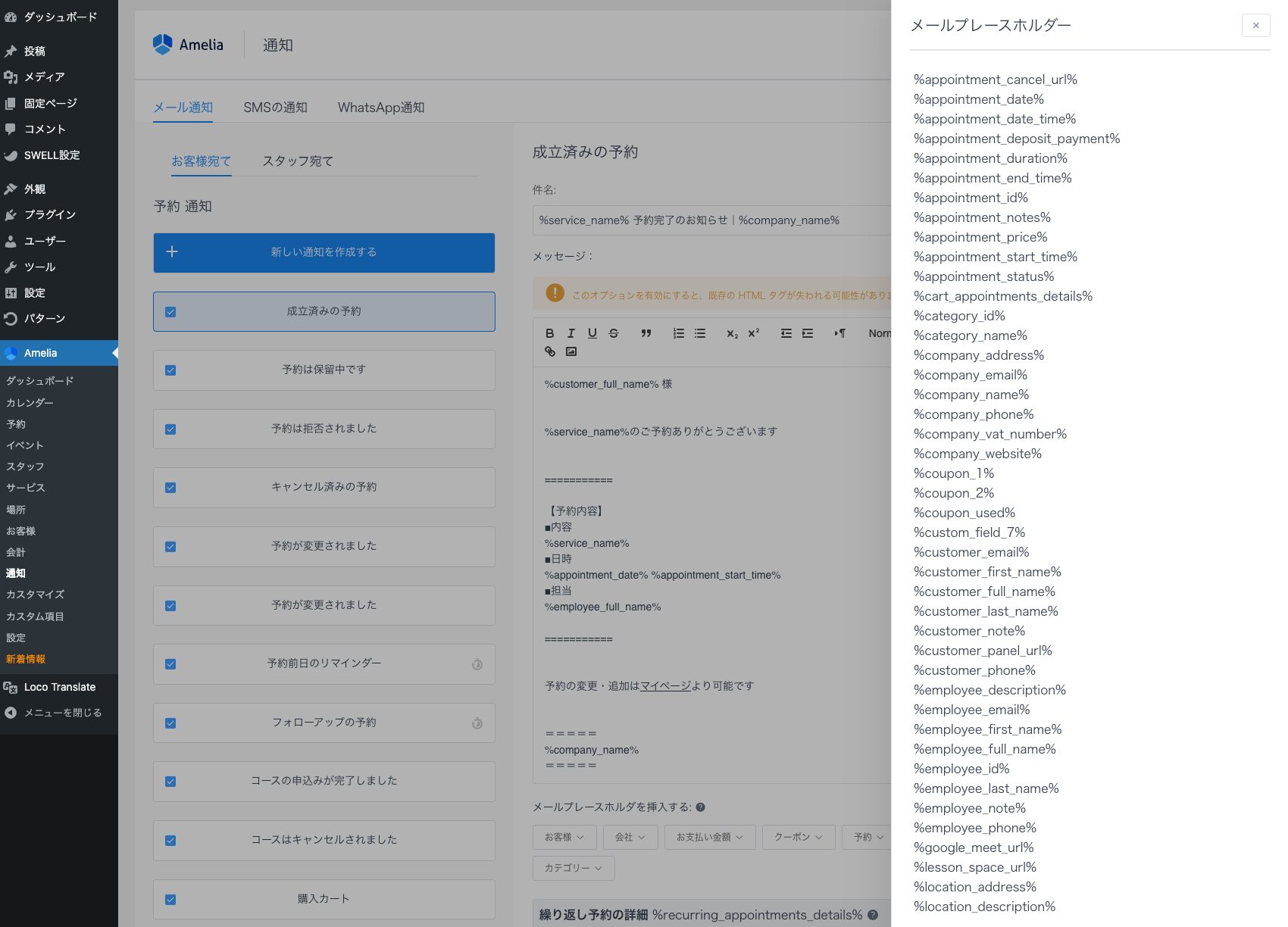Click the 新しい通知を作成する button
Screen dimensions: 1288x927
(x=324, y=252)
